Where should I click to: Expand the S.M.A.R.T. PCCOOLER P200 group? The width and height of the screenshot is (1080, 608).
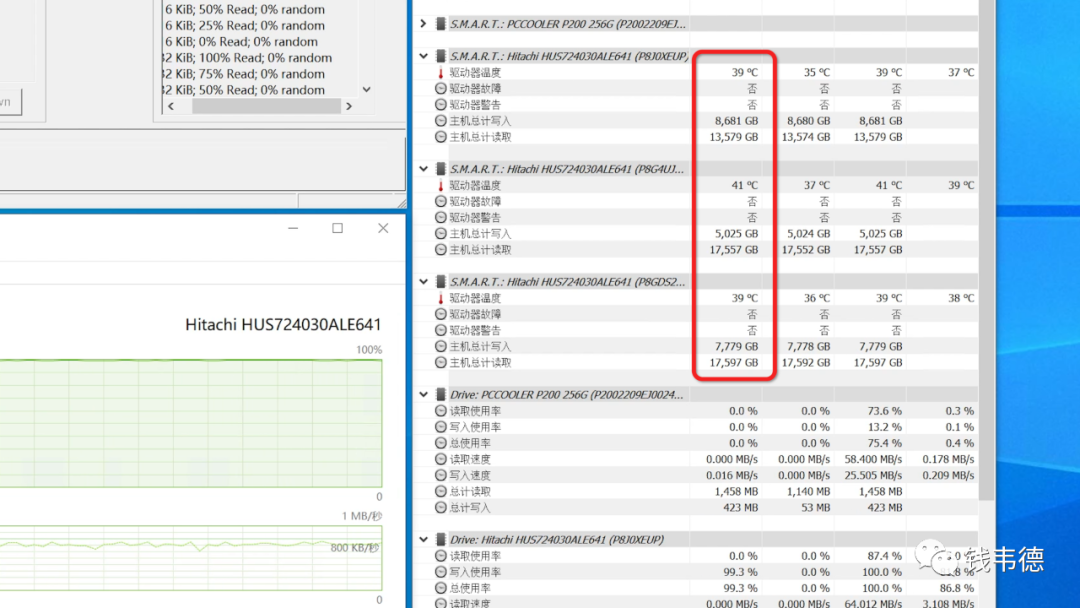coord(424,23)
